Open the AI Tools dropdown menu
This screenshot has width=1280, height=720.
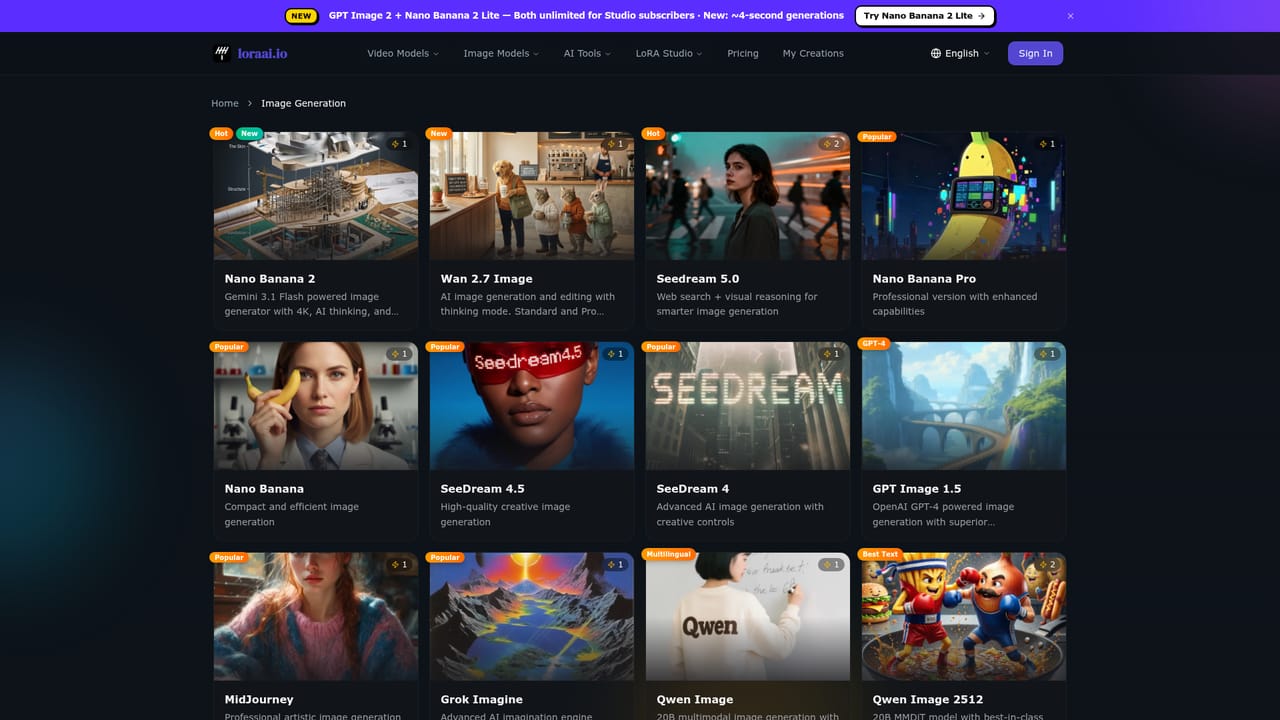click(587, 53)
